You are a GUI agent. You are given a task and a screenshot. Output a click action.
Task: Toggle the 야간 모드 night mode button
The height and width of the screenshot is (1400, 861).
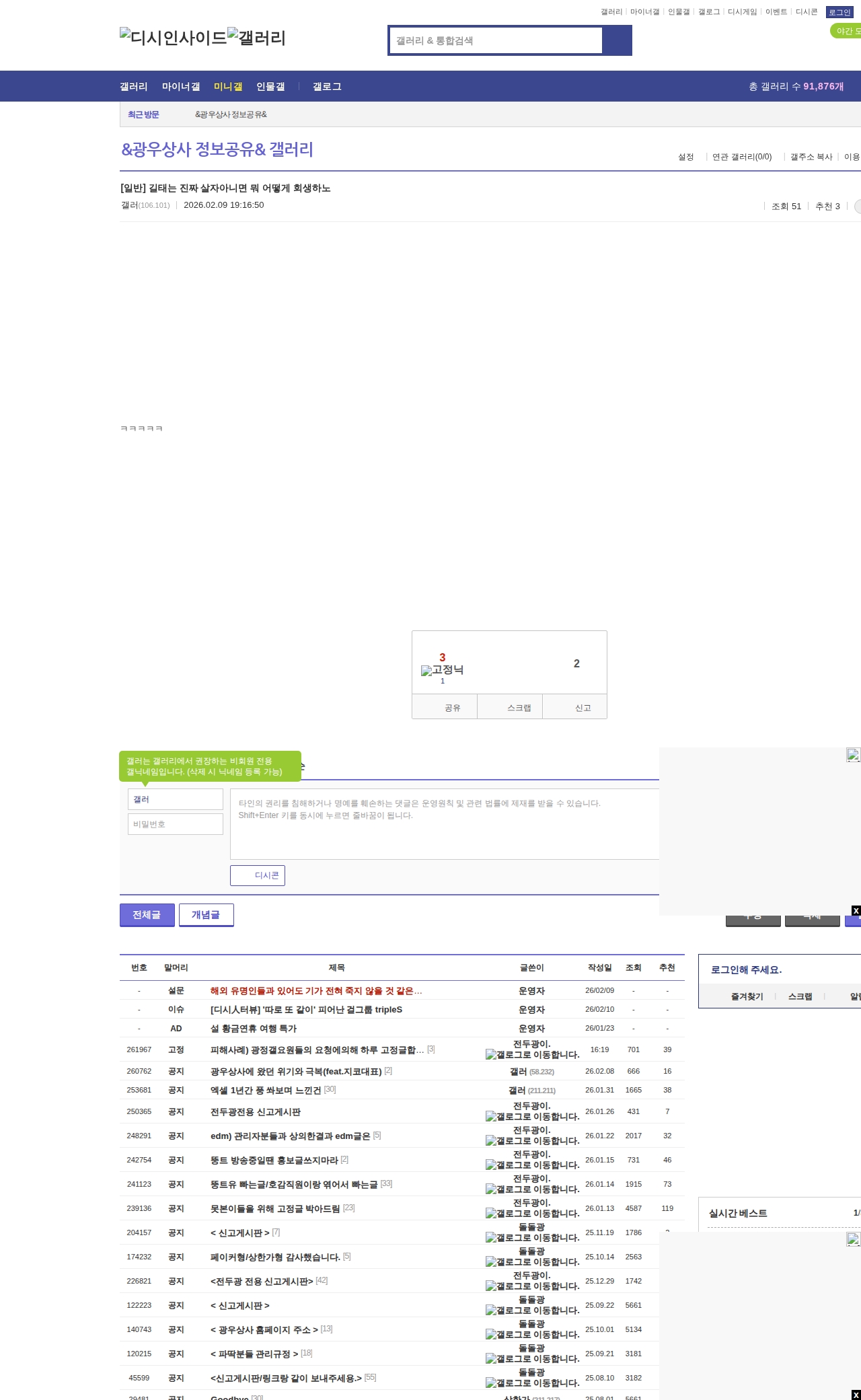tap(846, 31)
